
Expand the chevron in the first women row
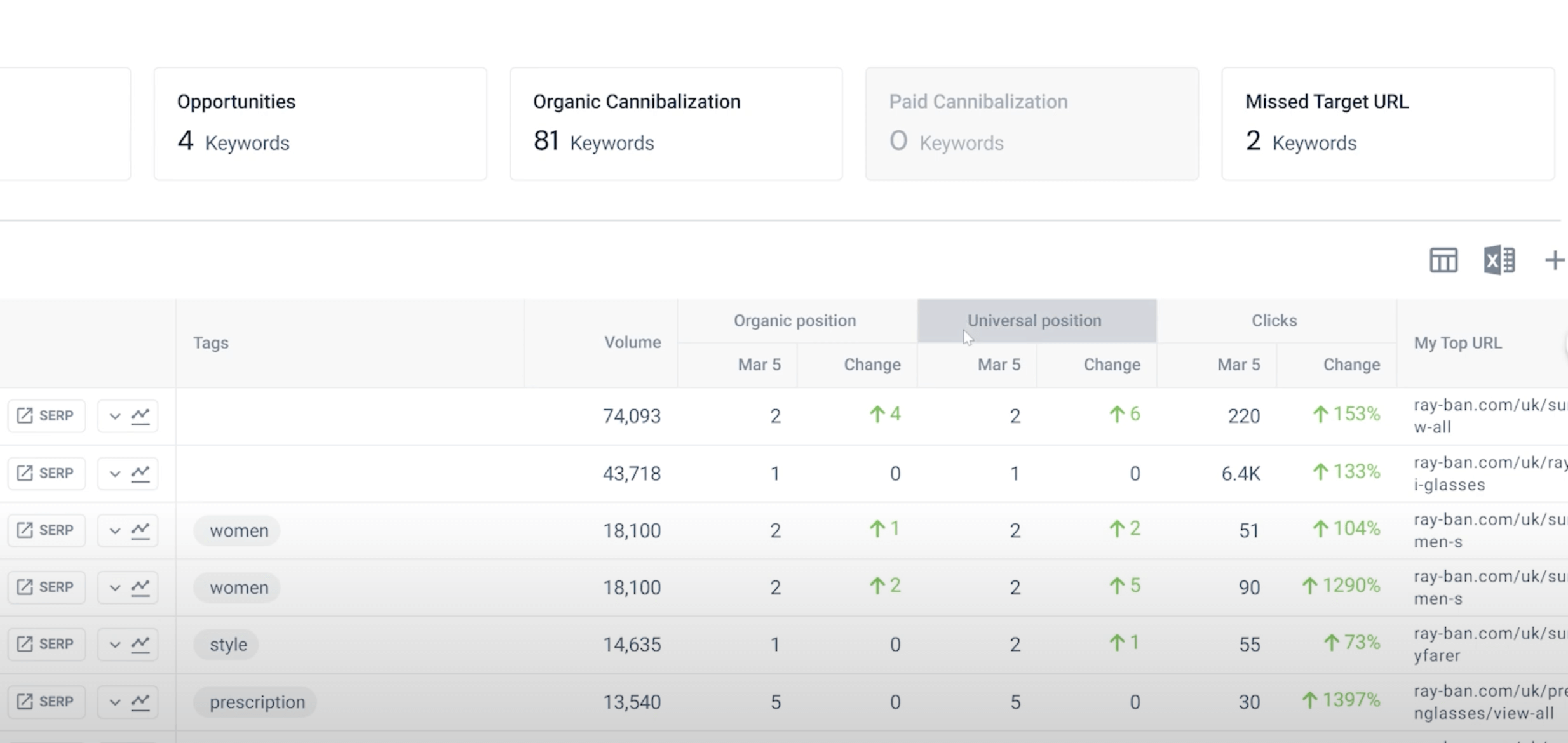(115, 530)
